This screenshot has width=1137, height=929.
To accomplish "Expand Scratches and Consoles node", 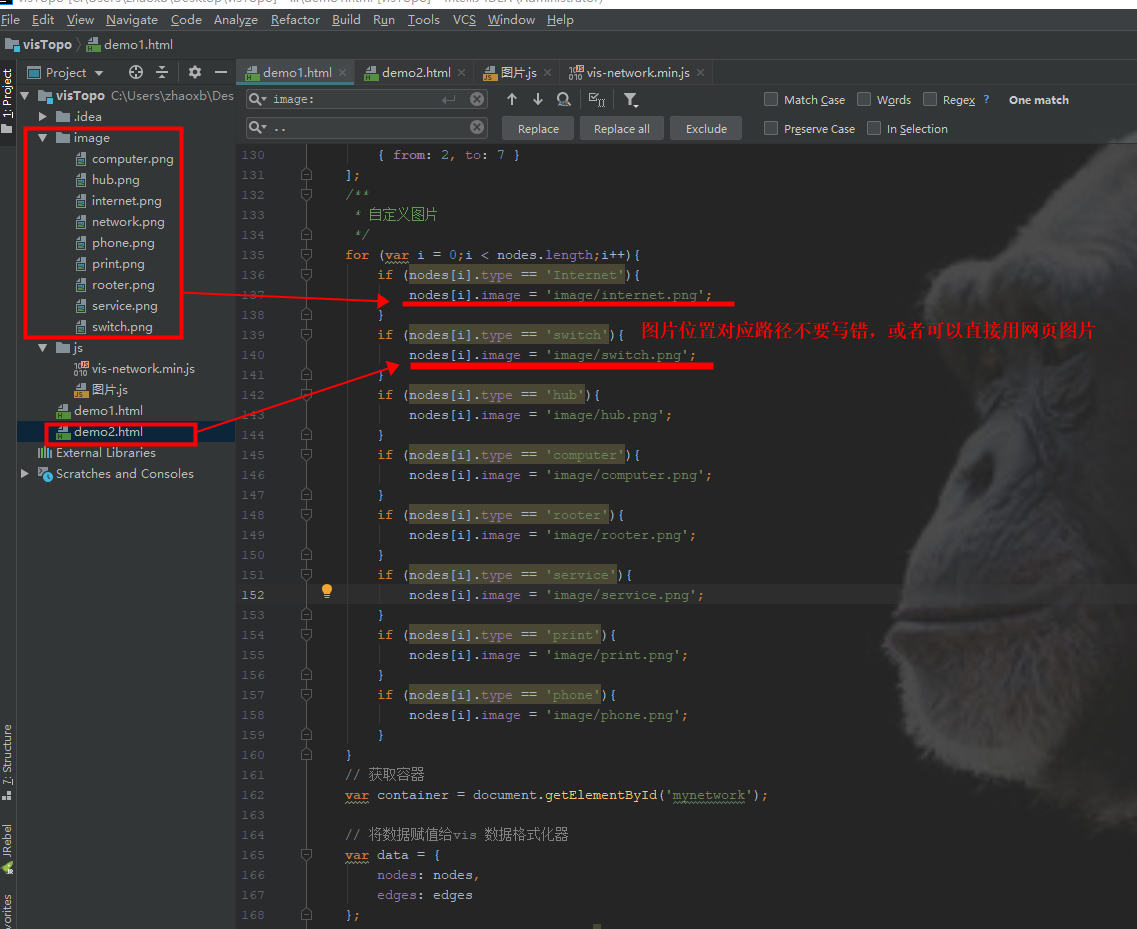I will (25, 474).
